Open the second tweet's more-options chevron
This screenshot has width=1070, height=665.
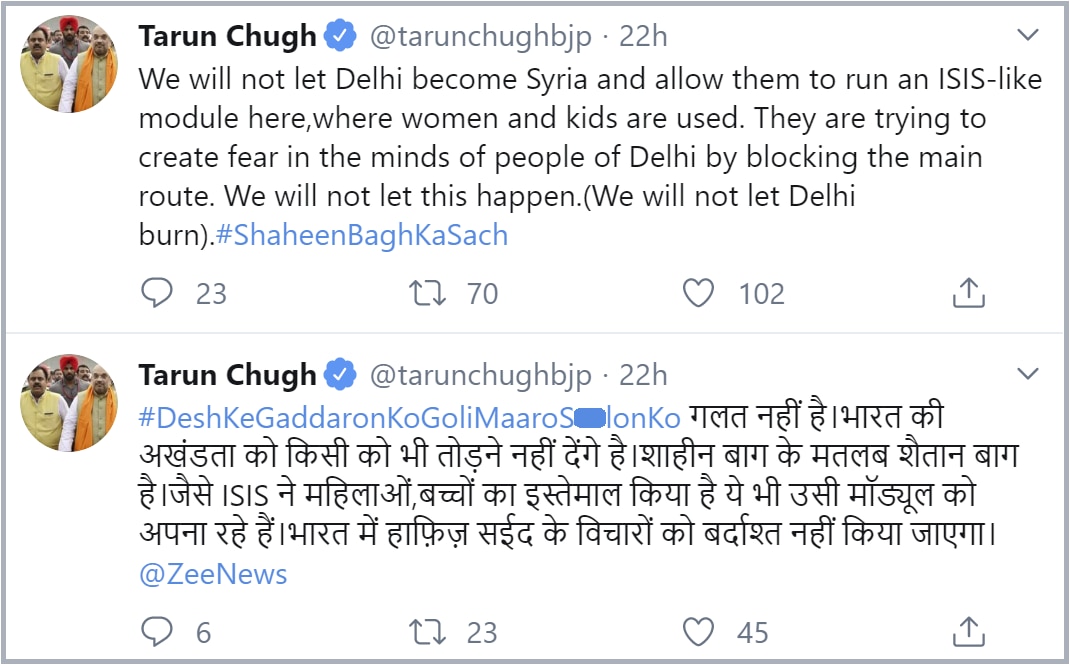(x=1027, y=374)
